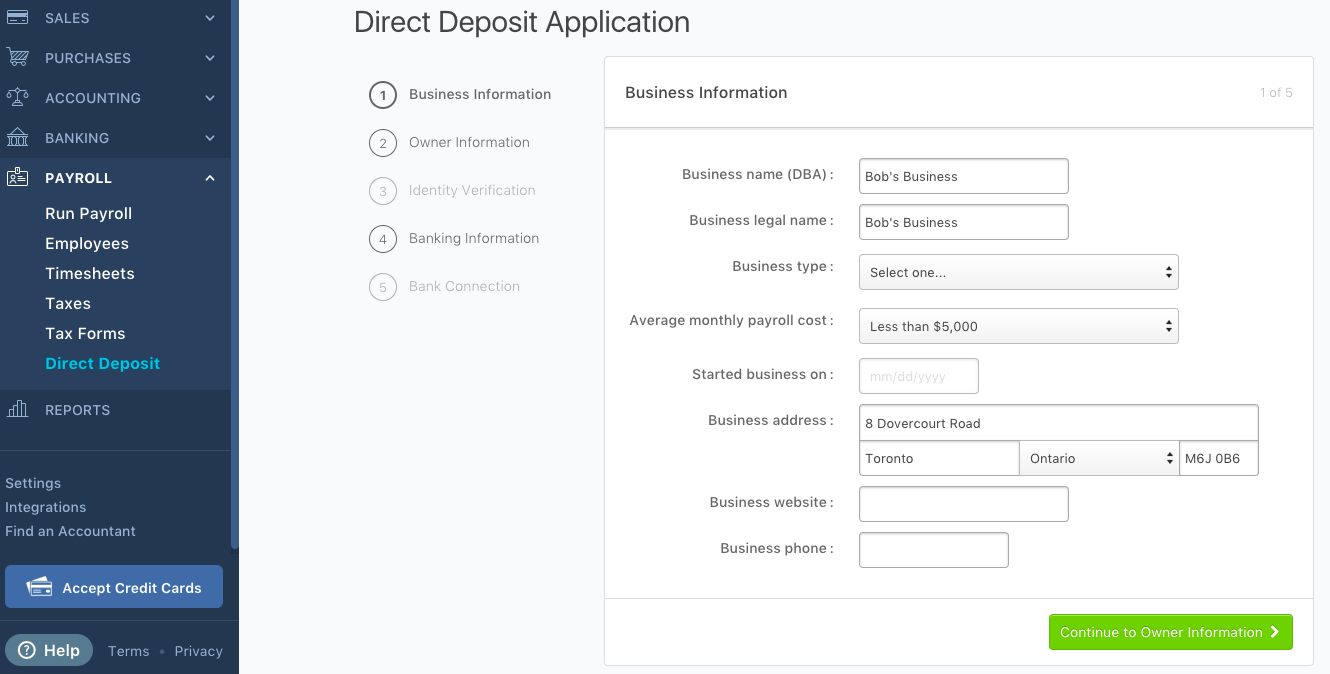The height and width of the screenshot is (674, 1330).
Task: Click the street address field
Action: pyautogui.click(x=1059, y=423)
